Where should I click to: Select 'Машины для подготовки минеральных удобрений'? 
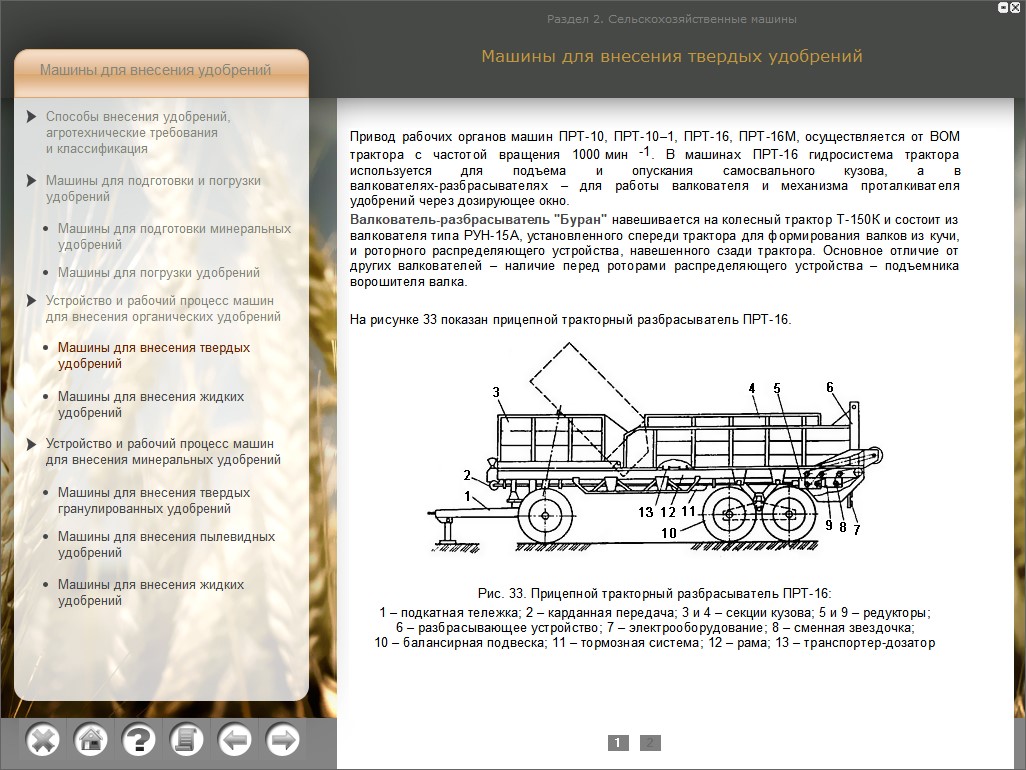pos(174,236)
